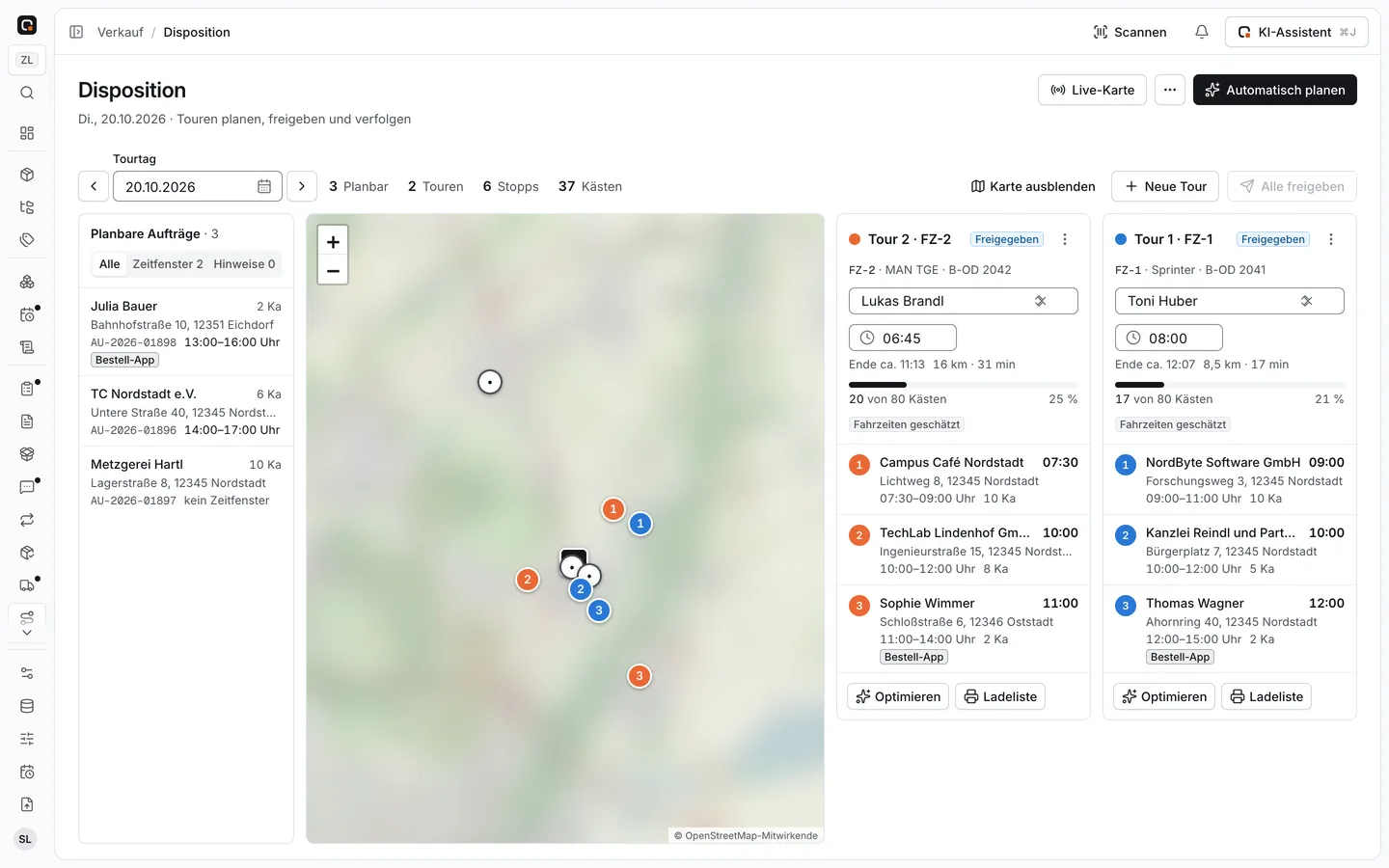Start Scannen from the top bar
The height and width of the screenshot is (868, 1389).
pos(1130,32)
